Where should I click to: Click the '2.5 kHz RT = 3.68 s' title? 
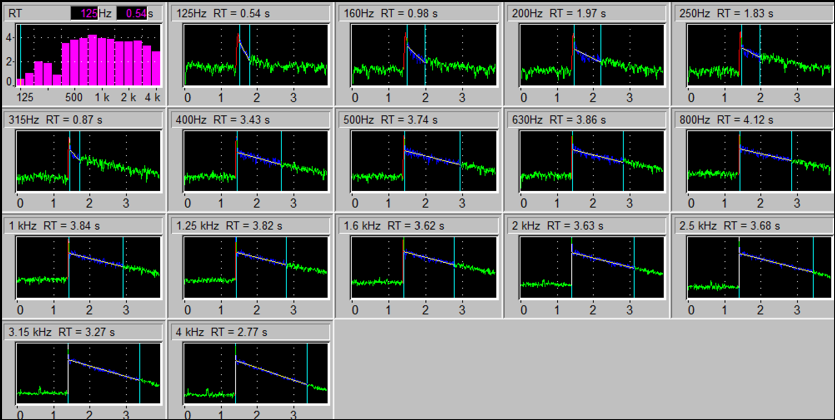[730, 226]
